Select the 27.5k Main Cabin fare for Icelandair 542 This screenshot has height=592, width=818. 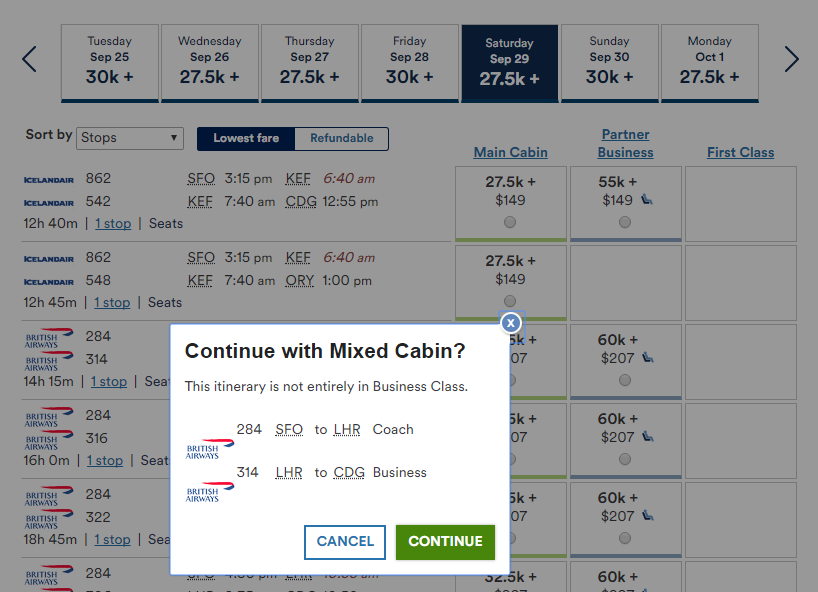[510, 222]
